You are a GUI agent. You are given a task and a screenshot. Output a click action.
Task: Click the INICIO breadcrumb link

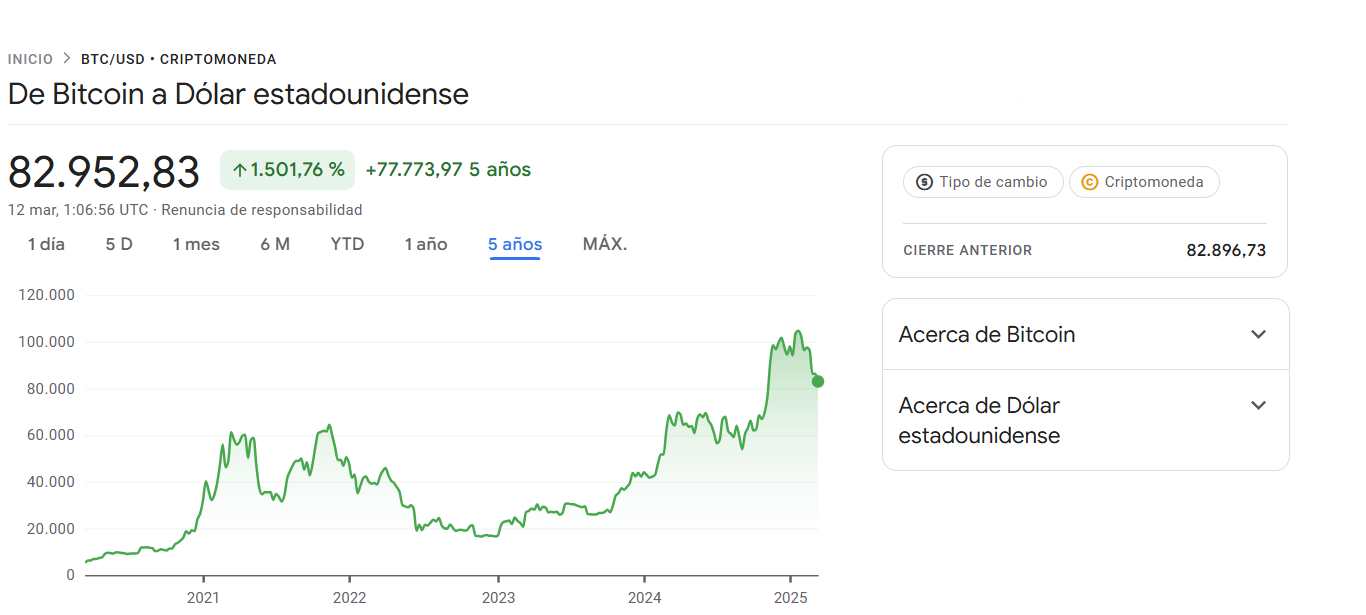[x=30, y=58]
